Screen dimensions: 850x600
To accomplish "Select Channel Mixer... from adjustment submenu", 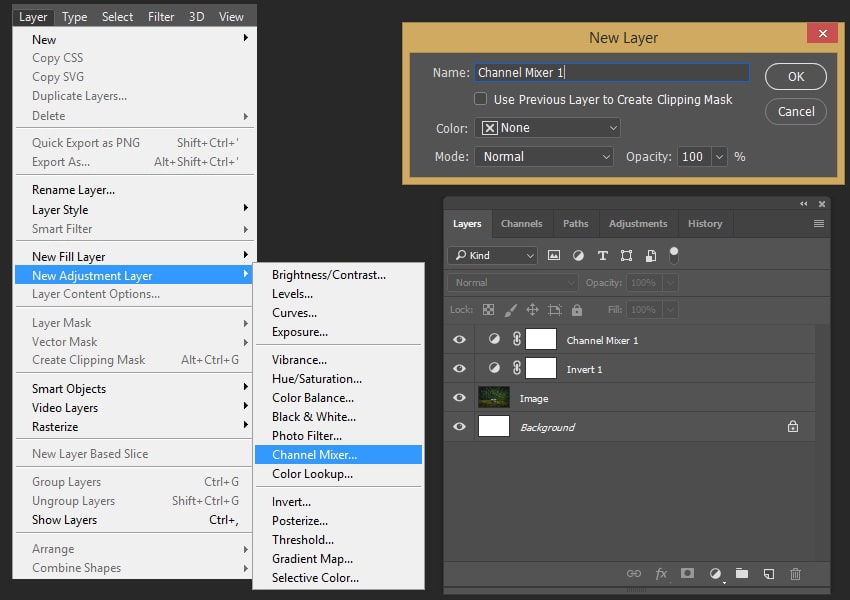I will [x=338, y=455].
